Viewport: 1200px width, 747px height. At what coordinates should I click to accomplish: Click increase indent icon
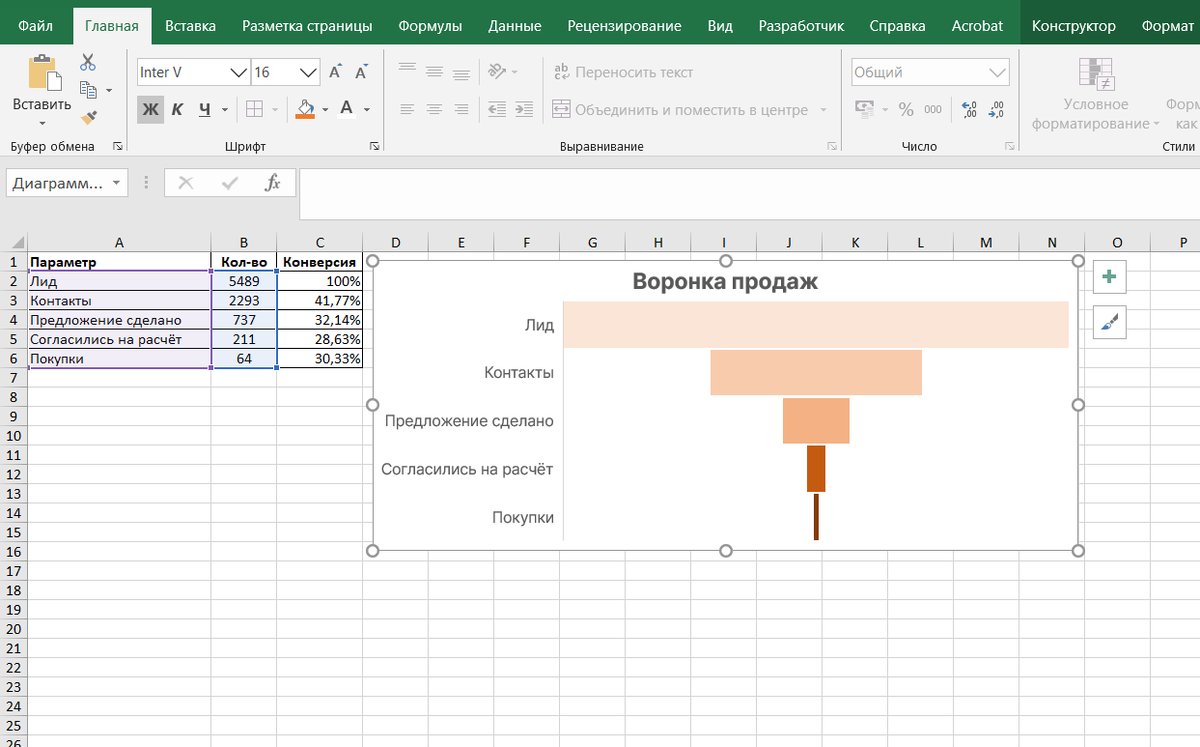[524, 109]
